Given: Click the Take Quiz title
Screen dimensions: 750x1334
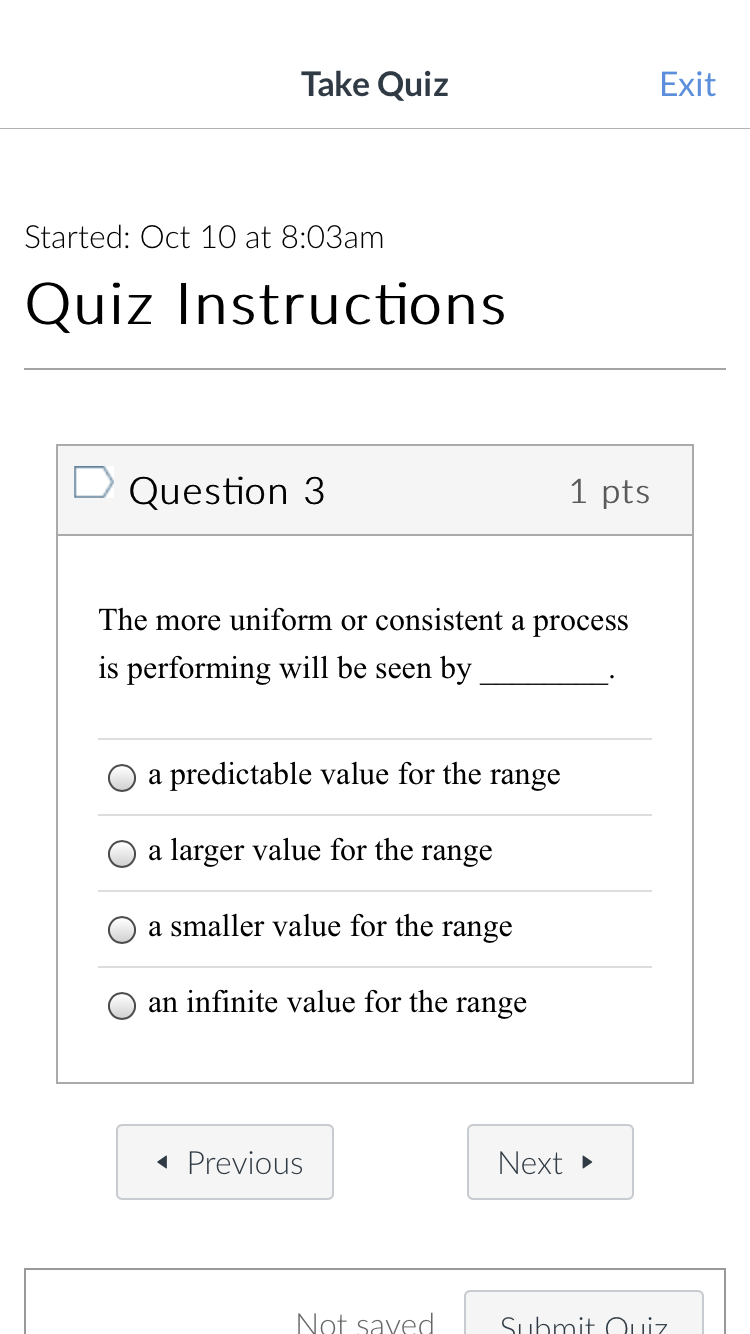Looking at the screenshot, I should click(x=374, y=84).
